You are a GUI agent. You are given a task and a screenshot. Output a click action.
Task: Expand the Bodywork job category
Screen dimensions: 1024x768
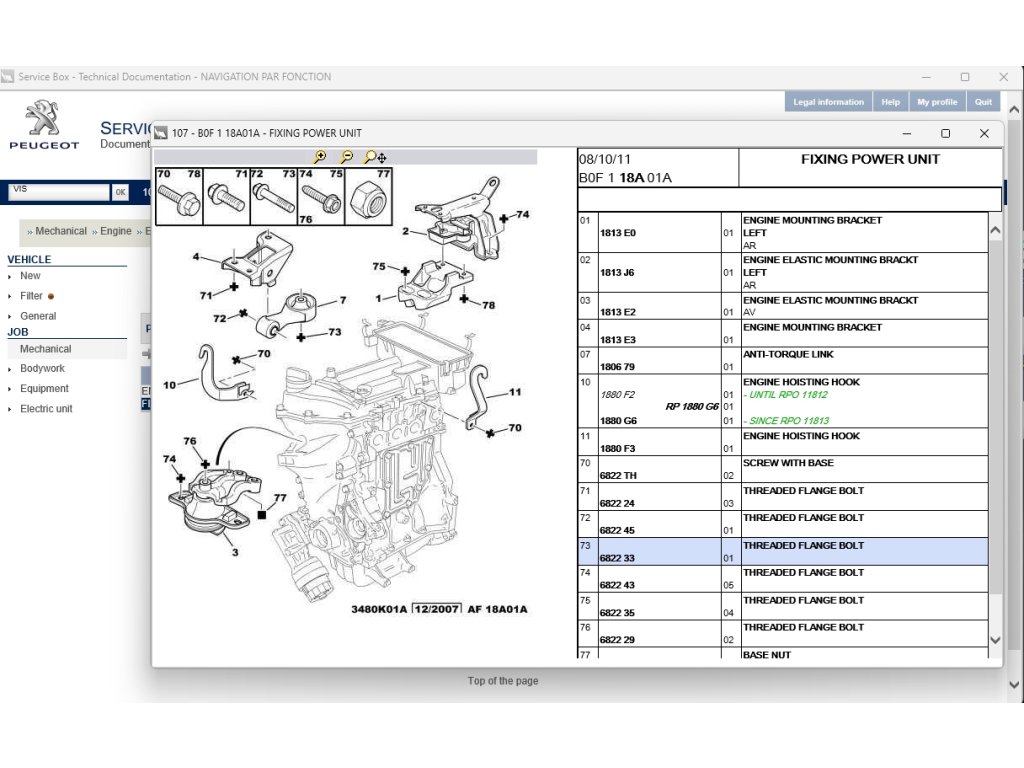pos(42,369)
